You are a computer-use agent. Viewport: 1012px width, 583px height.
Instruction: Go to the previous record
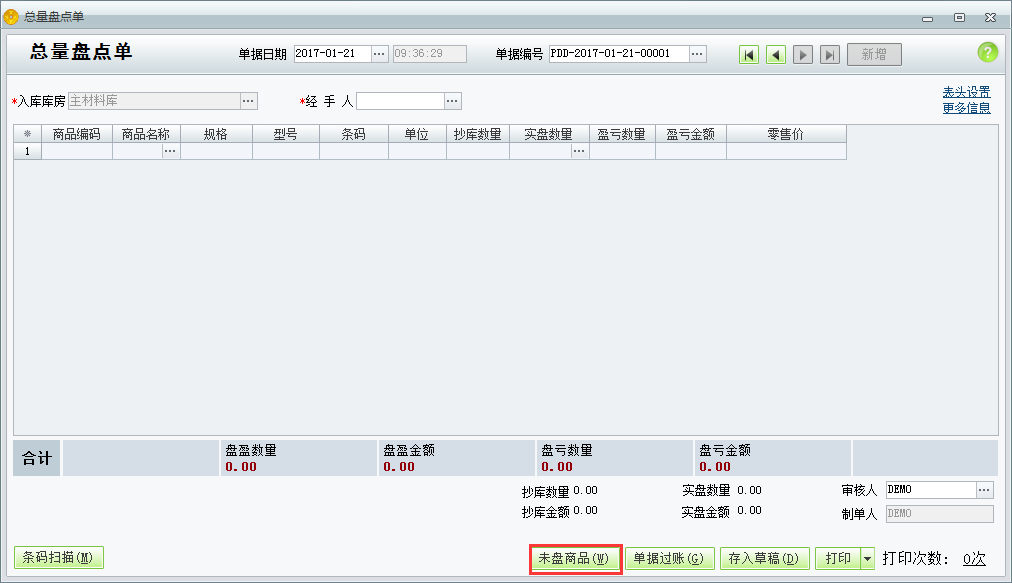775,54
